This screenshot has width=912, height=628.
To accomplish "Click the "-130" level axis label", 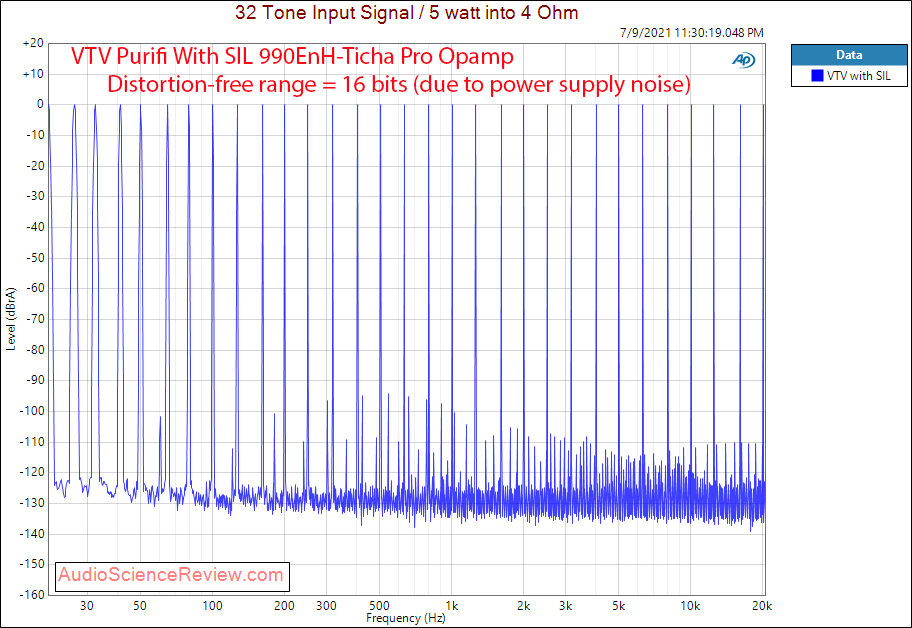I will pyautogui.click(x=32, y=503).
